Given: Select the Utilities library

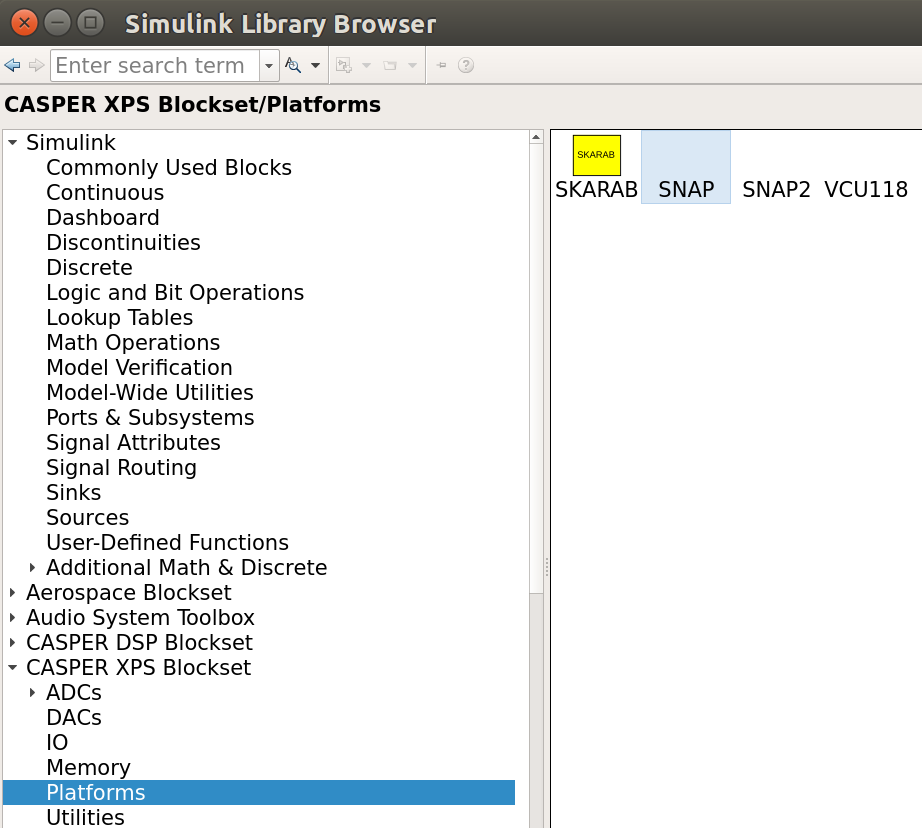Looking at the screenshot, I should point(85,817).
